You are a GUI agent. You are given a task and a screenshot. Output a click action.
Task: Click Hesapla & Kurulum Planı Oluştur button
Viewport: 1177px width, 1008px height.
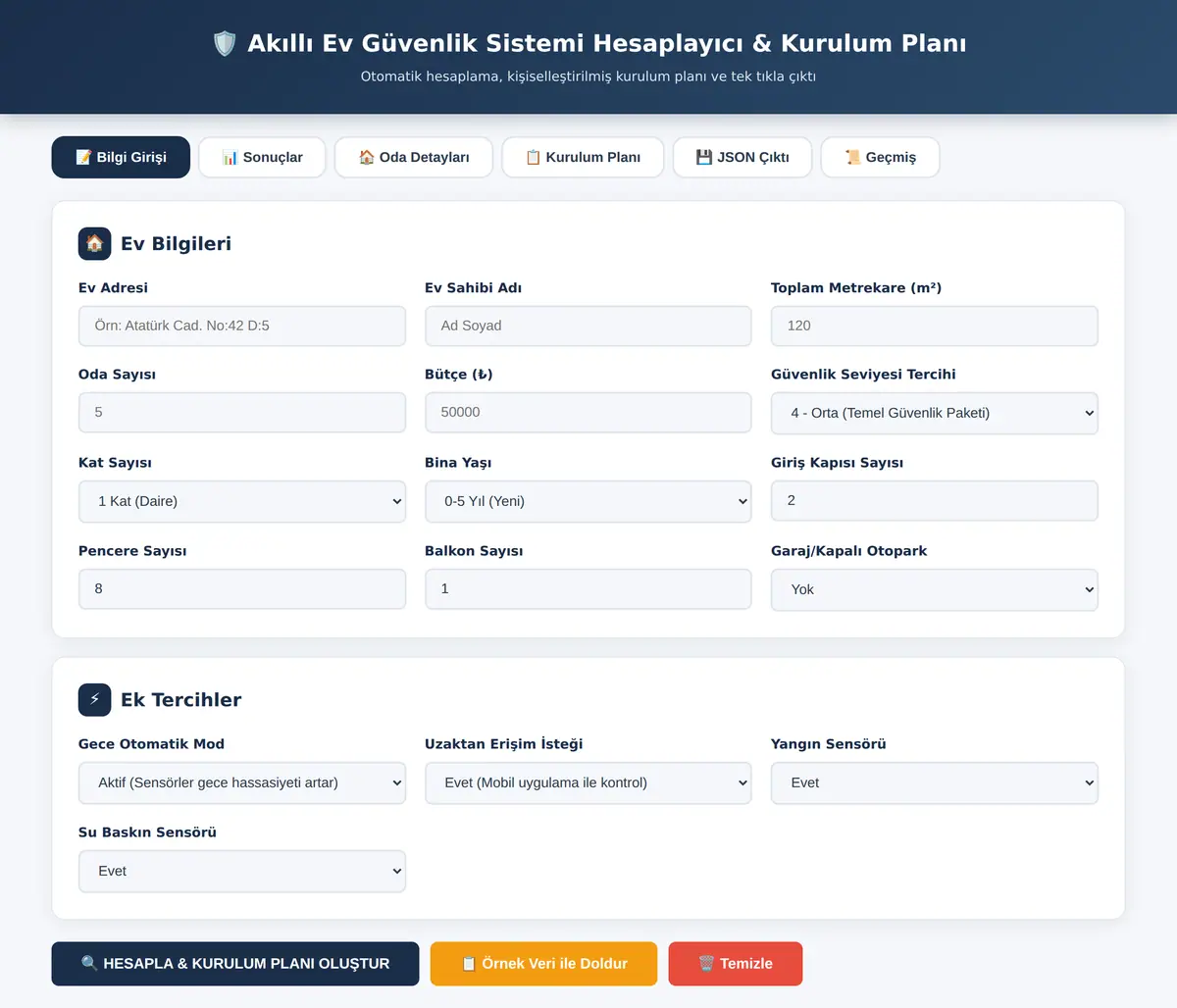click(235, 964)
